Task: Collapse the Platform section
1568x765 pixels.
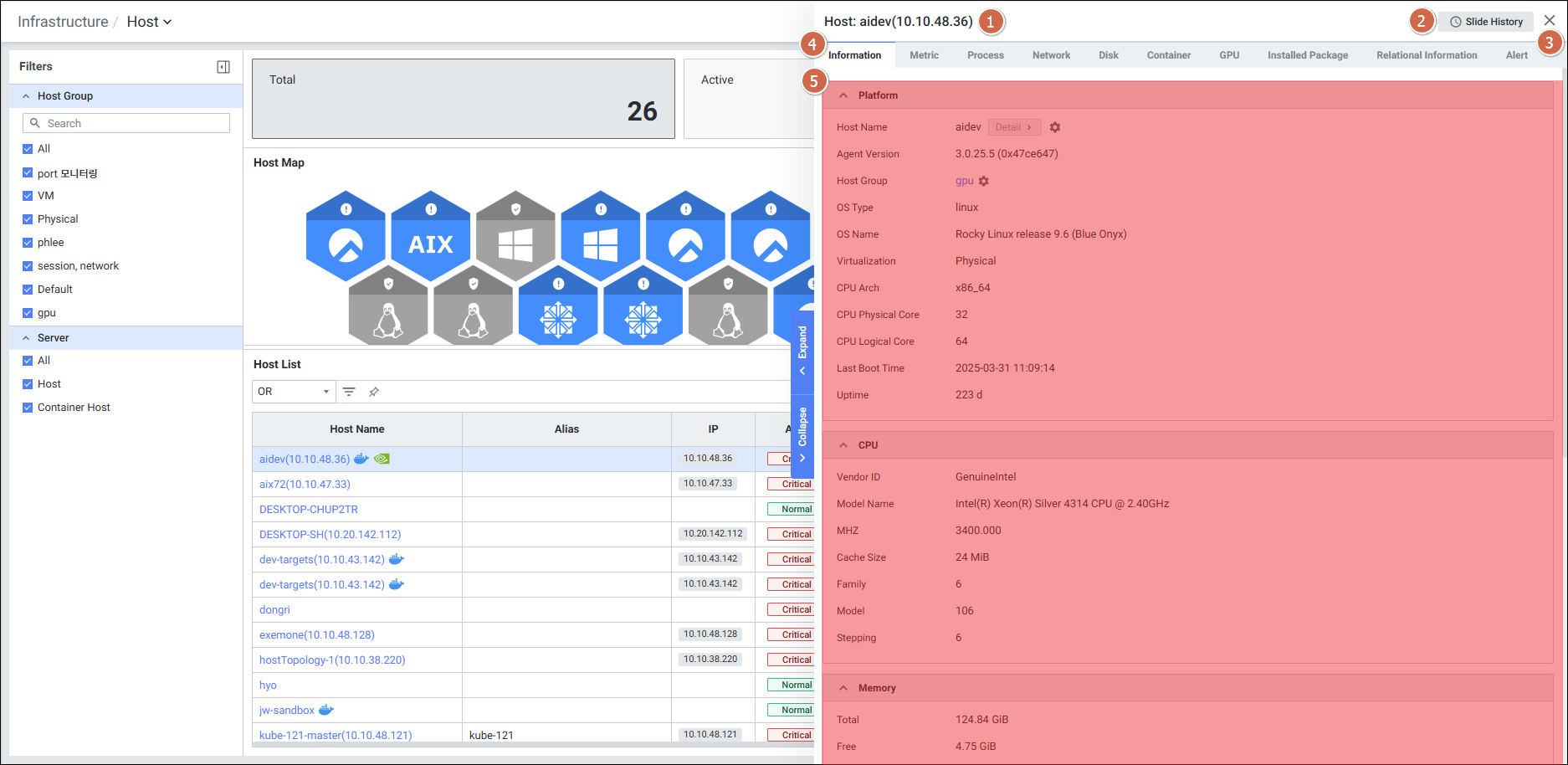Action: [843, 95]
